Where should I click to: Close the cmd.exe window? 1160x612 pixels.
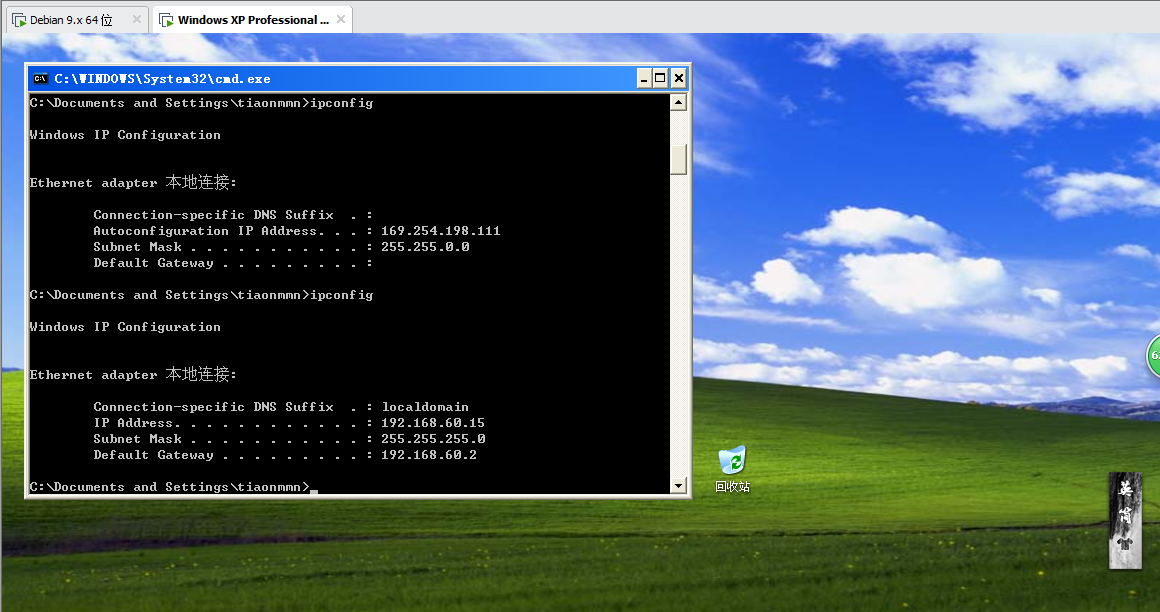678,78
